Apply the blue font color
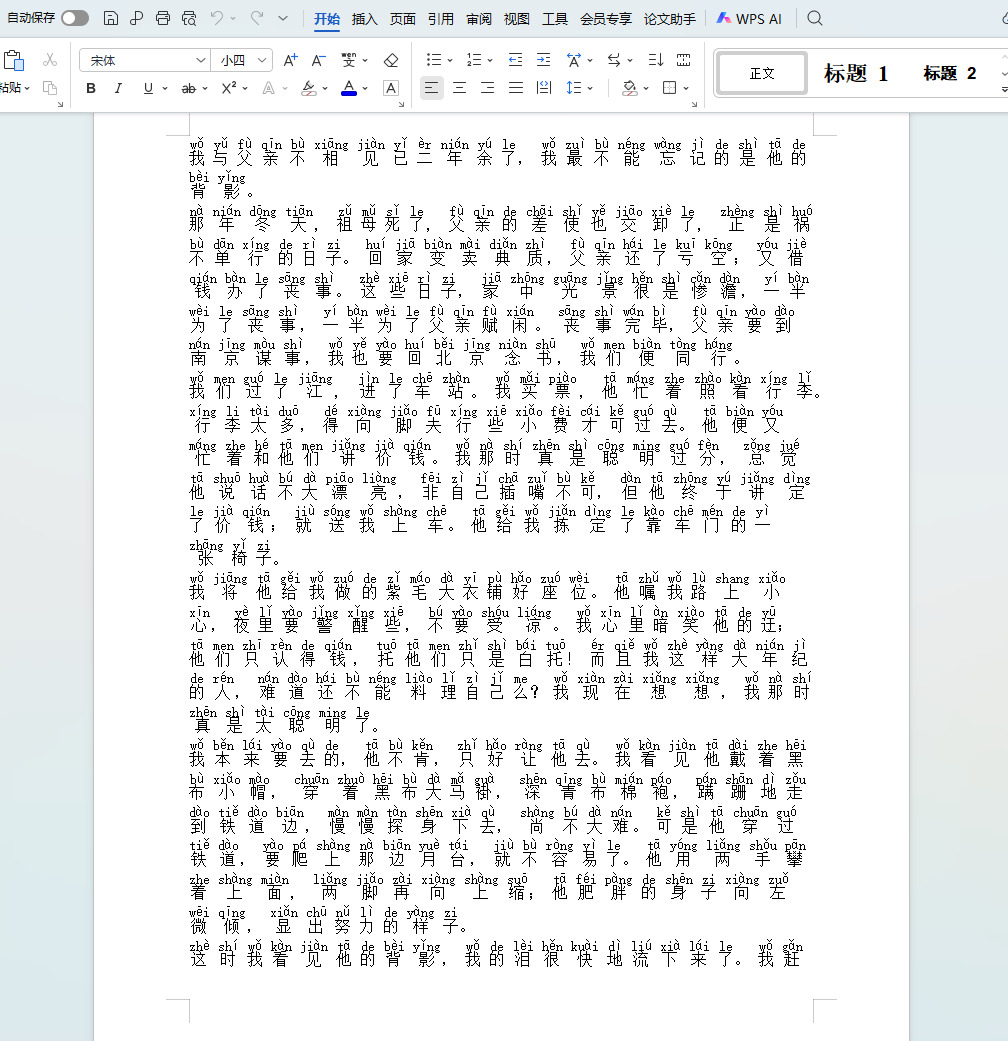The image size is (1008, 1041). [349, 88]
